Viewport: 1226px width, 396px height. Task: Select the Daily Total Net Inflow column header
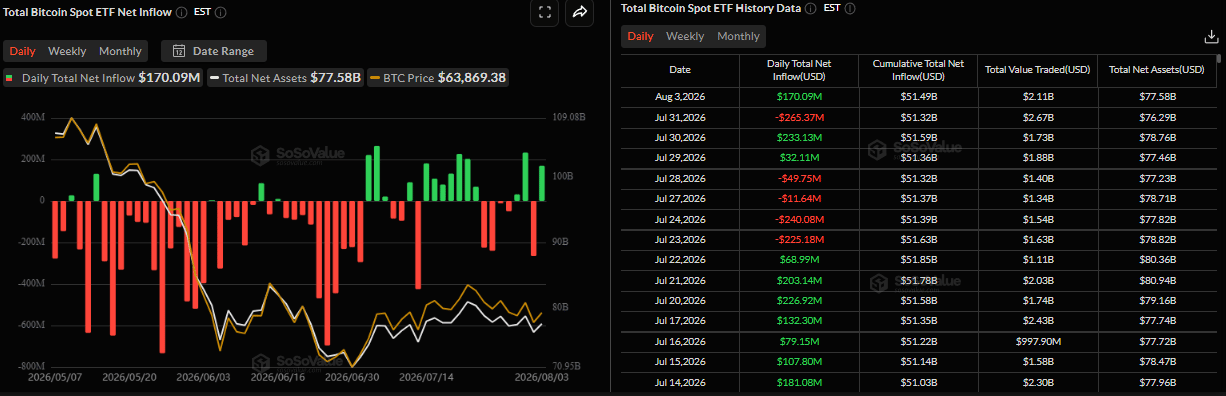pos(798,70)
